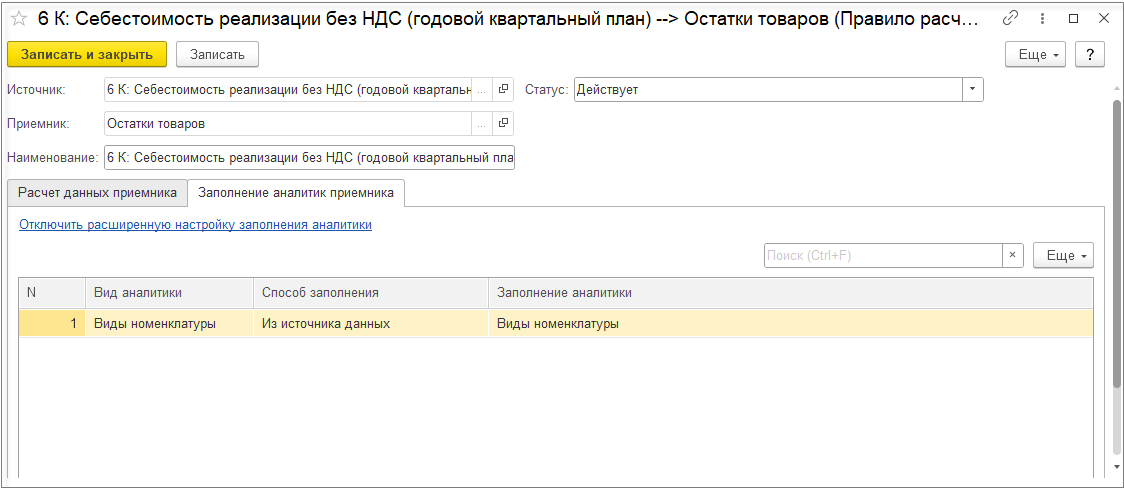Expand the Статус dropdown list
This screenshot has width=1124, height=488.
(x=973, y=89)
